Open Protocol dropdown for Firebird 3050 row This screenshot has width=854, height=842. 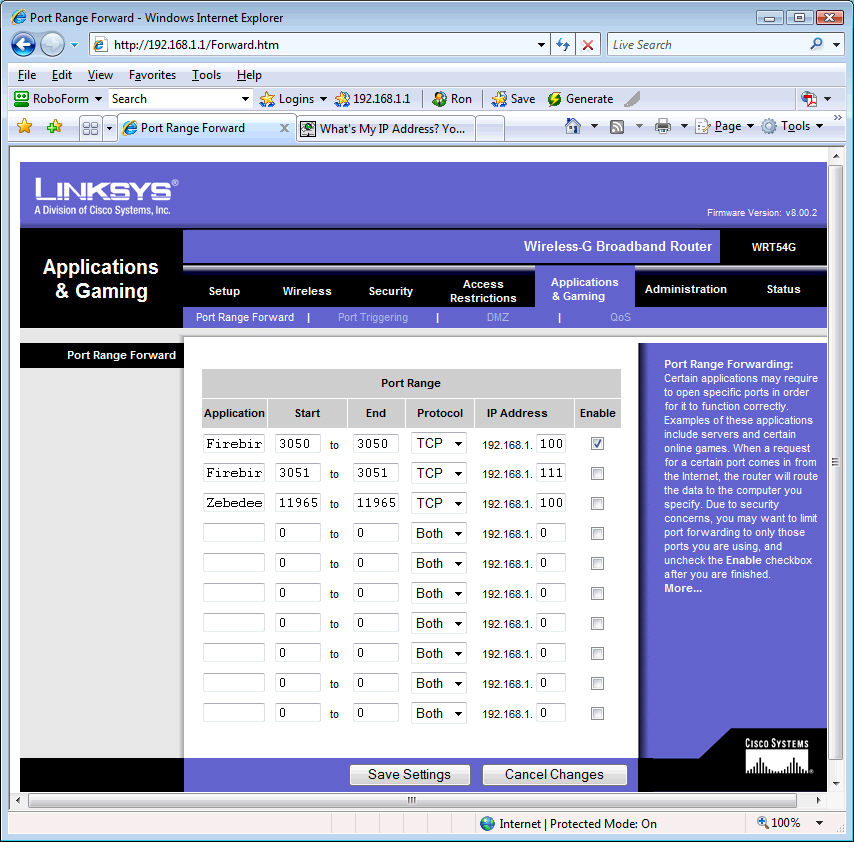(x=439, y=443)
